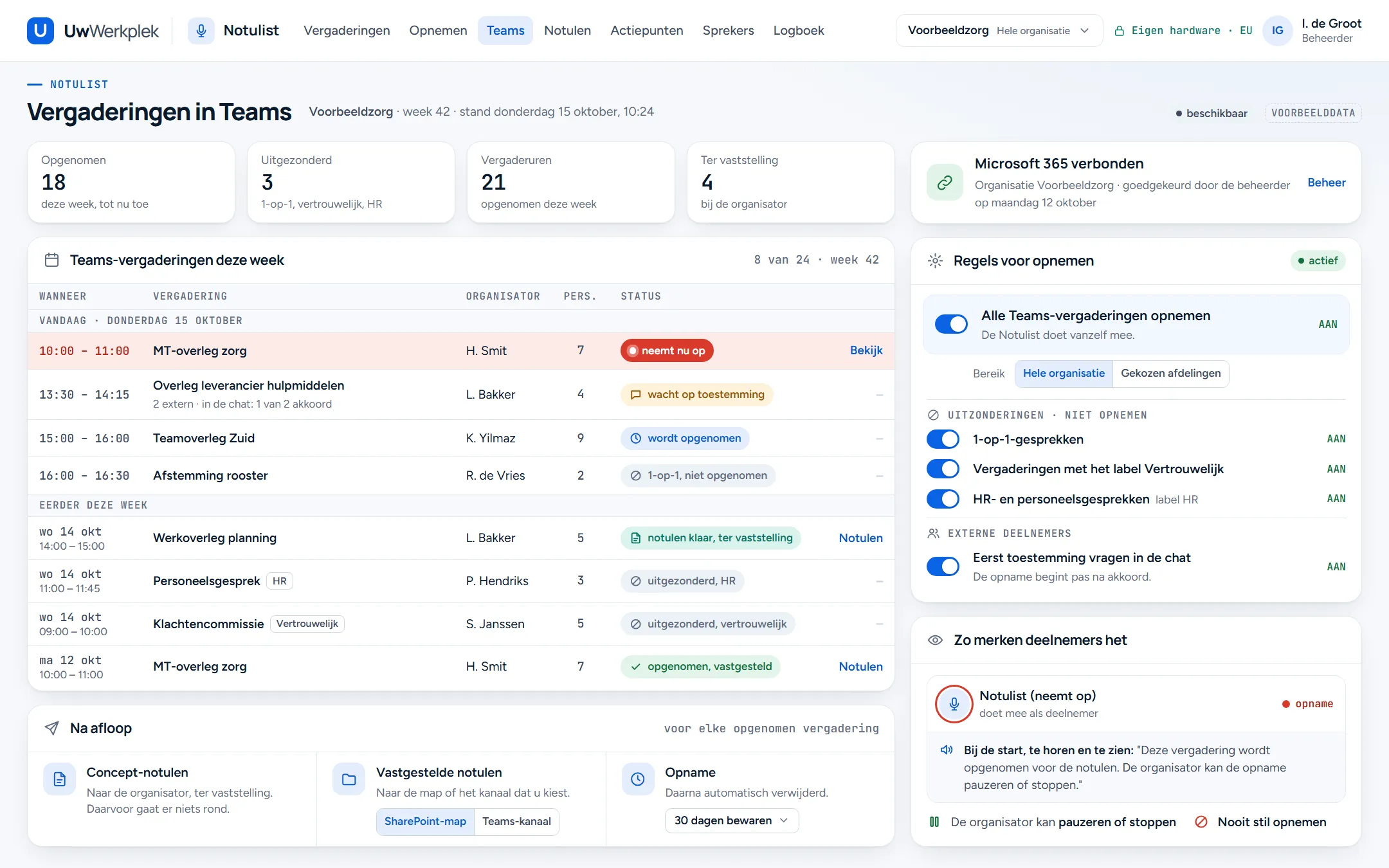Toggle Eerst toestemming vragen in de chat

[943, 566]
